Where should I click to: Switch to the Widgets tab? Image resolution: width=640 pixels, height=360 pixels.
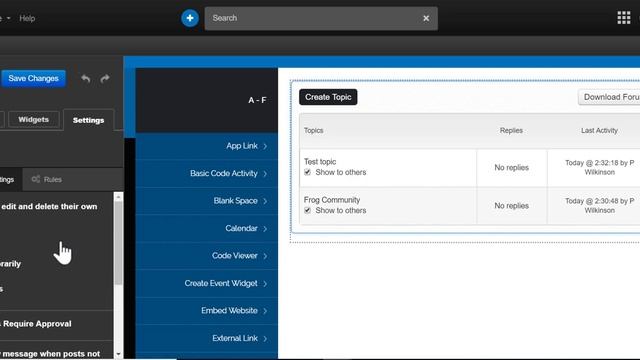[x=33, y=120]
